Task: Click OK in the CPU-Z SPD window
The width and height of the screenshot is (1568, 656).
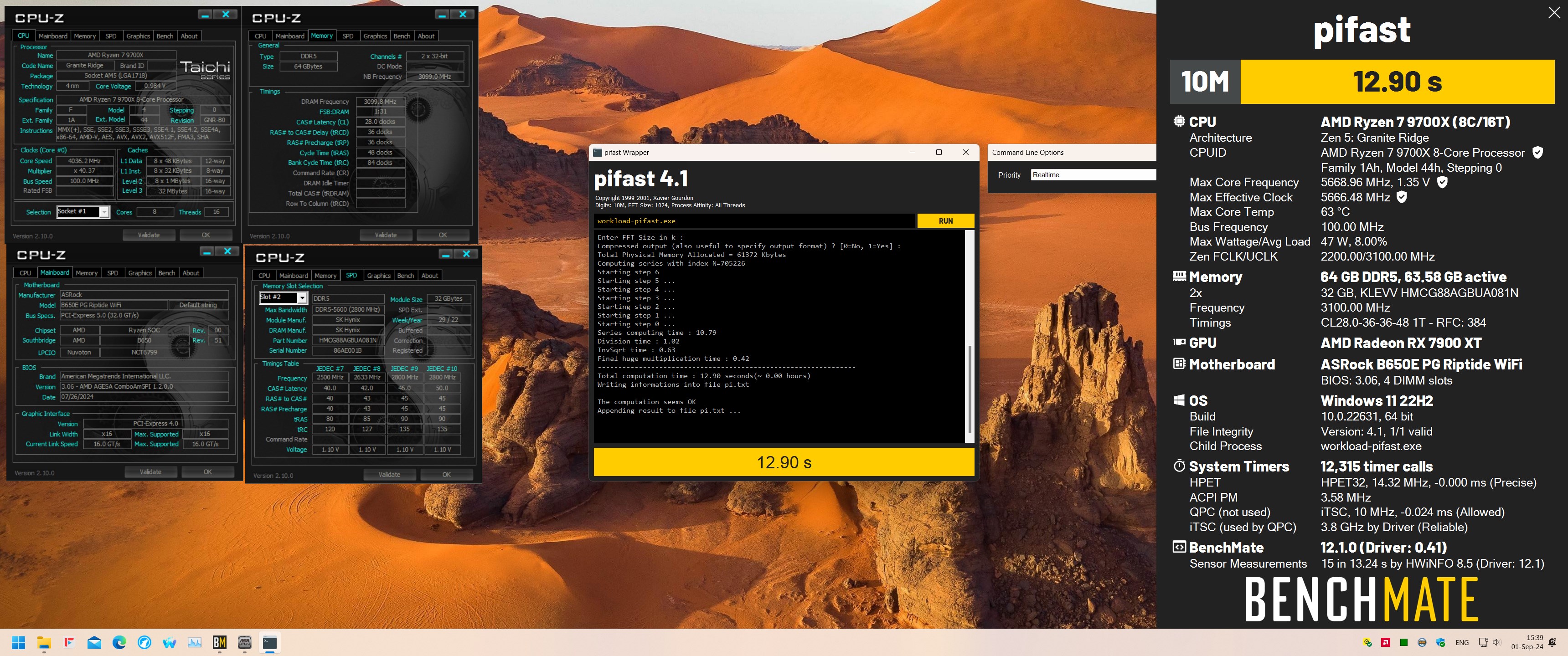Action: point(446,475)
